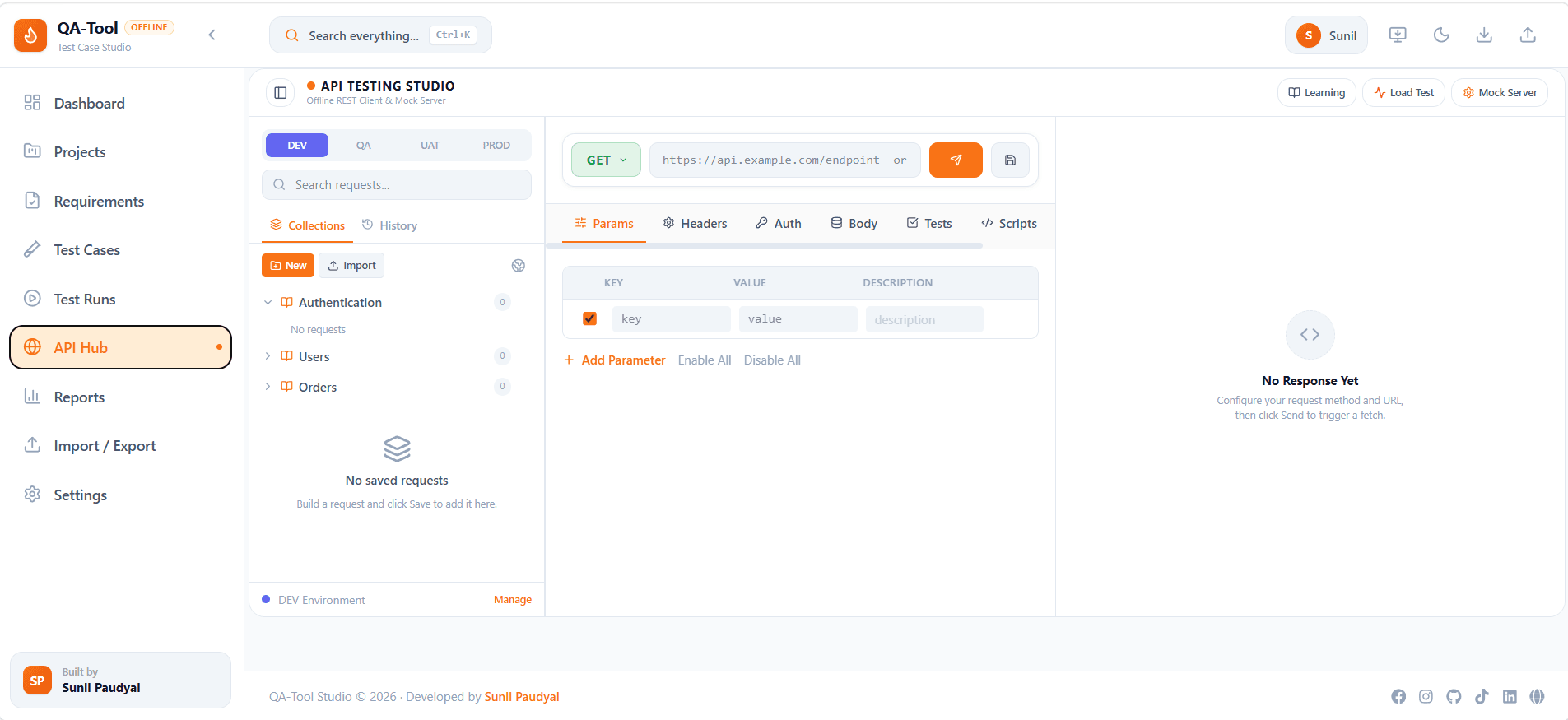This screenshot has width=1568, height=720.
Task: Click the Learning button
Action: [x=1317, y=92]
